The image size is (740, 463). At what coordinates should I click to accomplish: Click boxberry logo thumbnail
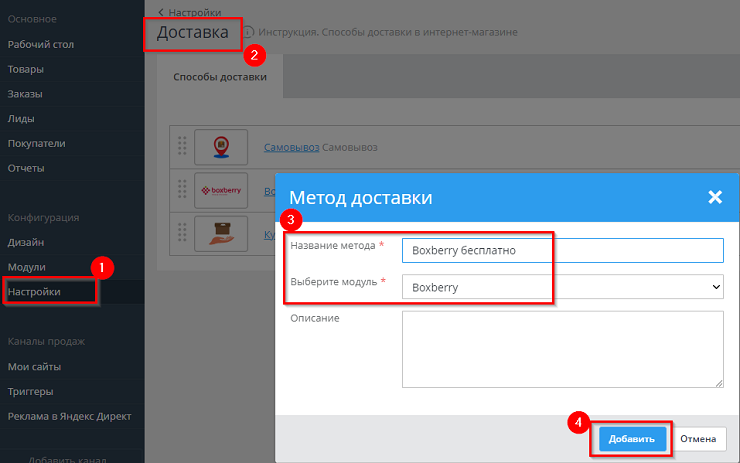[x=221, y=190]
